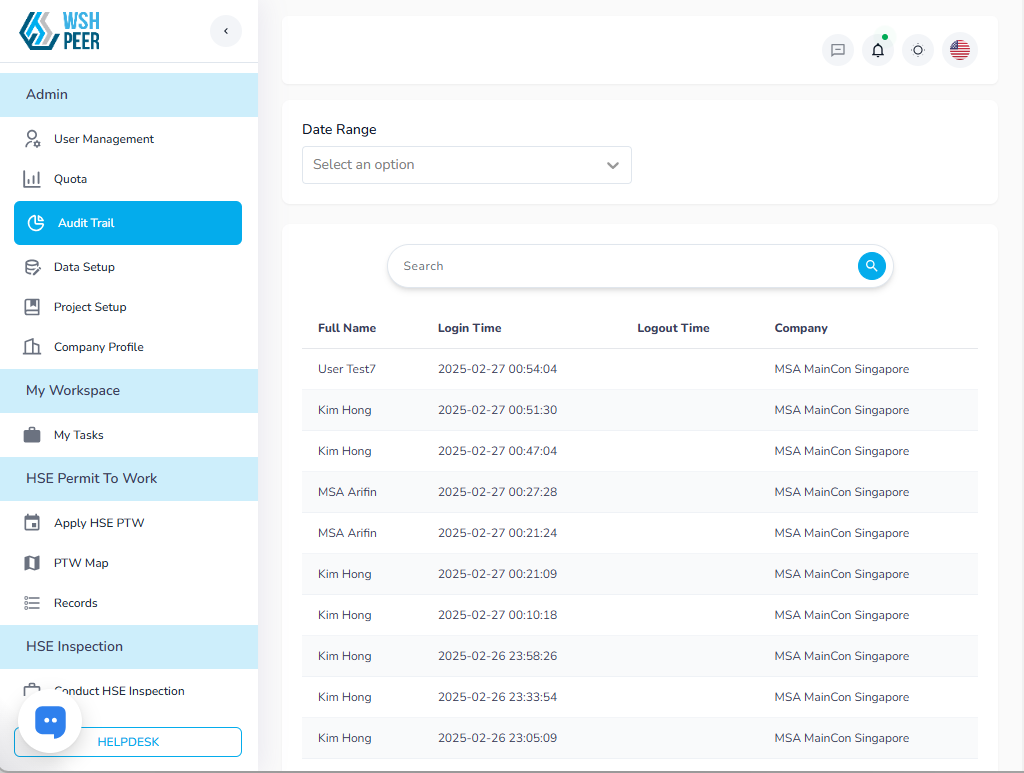Click the search magnifier button
The height and width of the screenshot is (773, 1024).
coord(871,266)
